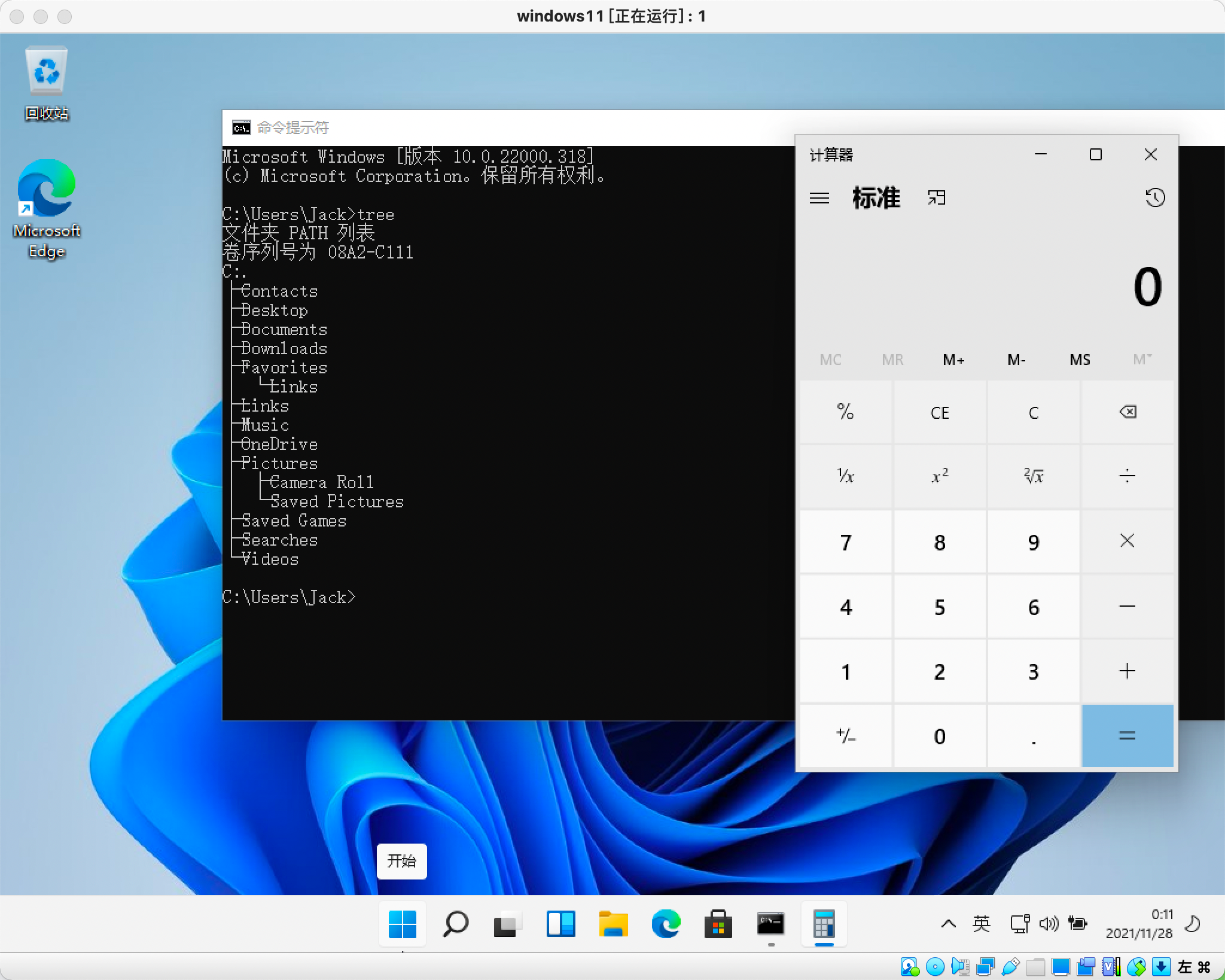Expand hidden system tray icons chevron
Image resolution: width=1225 pixels, height=980 pixels.
pyautogui.click(x=948, y=924)
